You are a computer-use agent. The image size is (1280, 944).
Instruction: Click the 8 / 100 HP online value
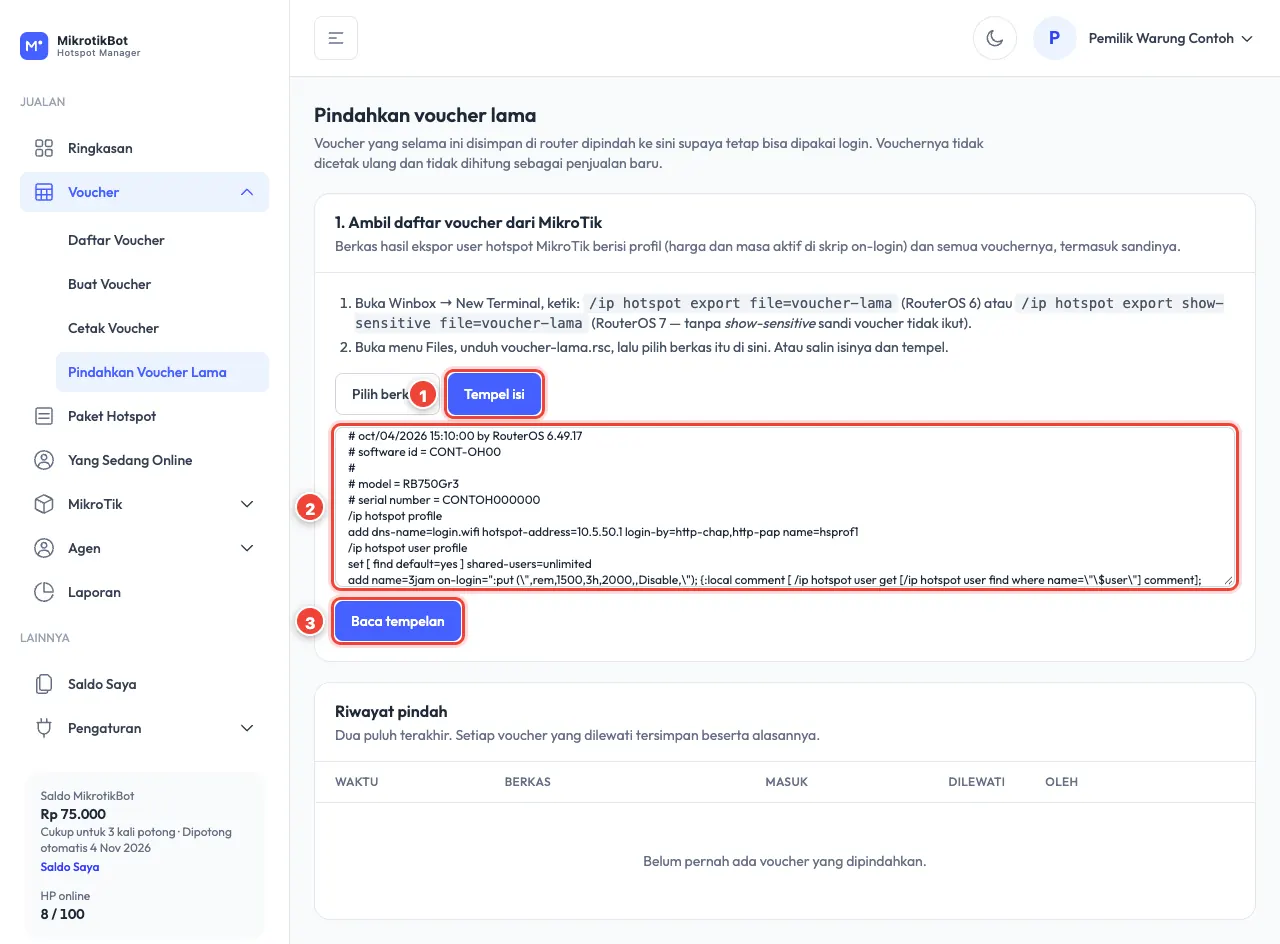[61, 914]
